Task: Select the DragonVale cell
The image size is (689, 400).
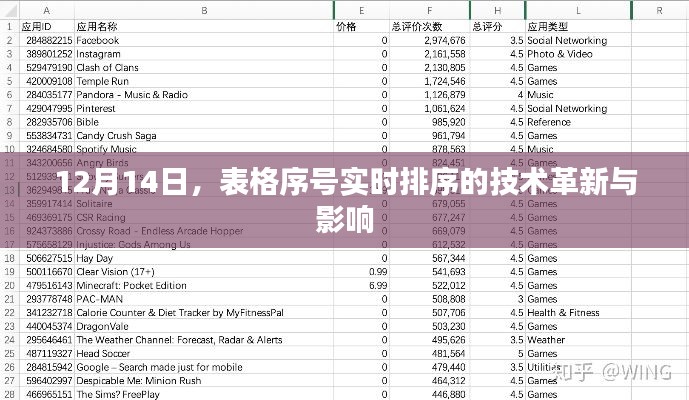Action: tap(204, 326)
